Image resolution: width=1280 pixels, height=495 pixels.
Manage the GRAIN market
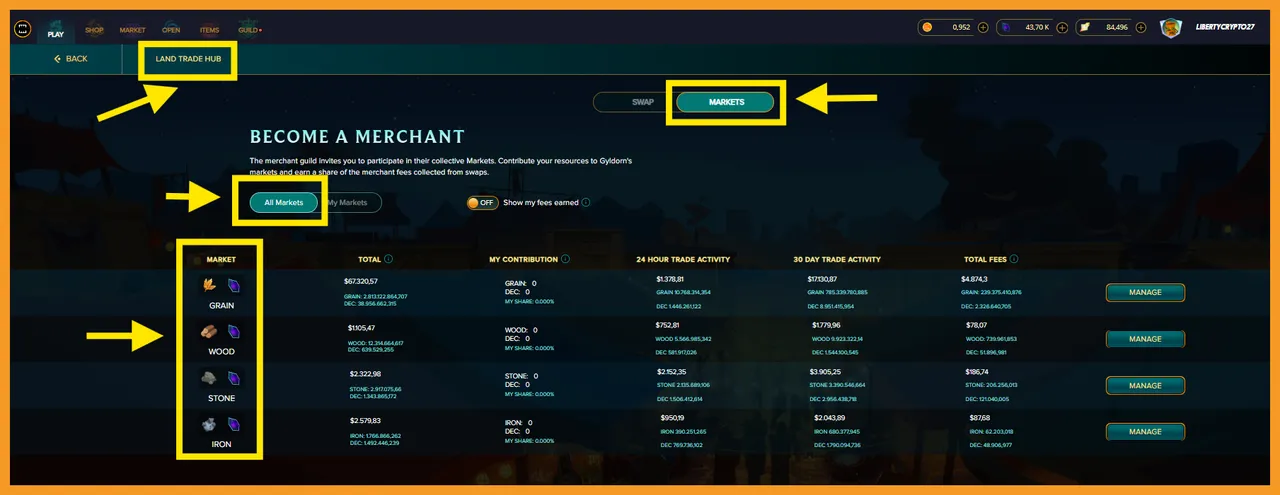click(x=1145, y=293)
